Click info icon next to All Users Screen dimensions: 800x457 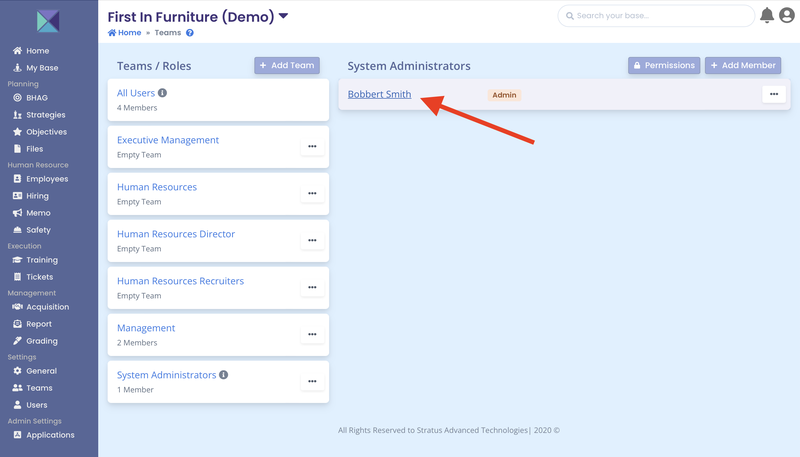(x=163, y=93)
